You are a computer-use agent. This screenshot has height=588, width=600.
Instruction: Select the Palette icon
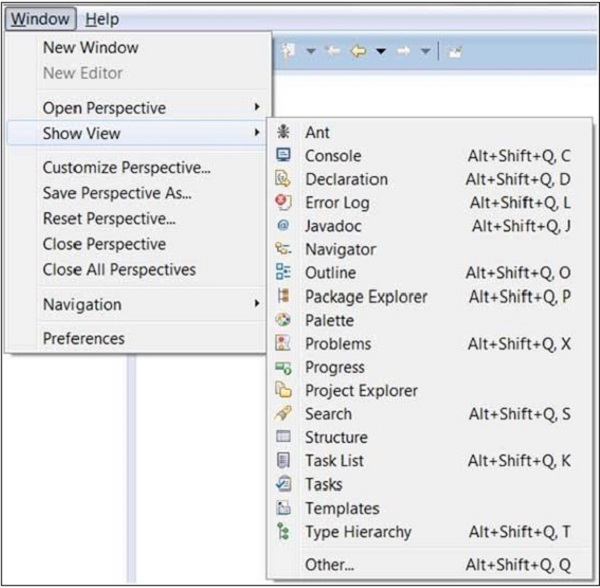pyautogui.click(x=284, y=320)
